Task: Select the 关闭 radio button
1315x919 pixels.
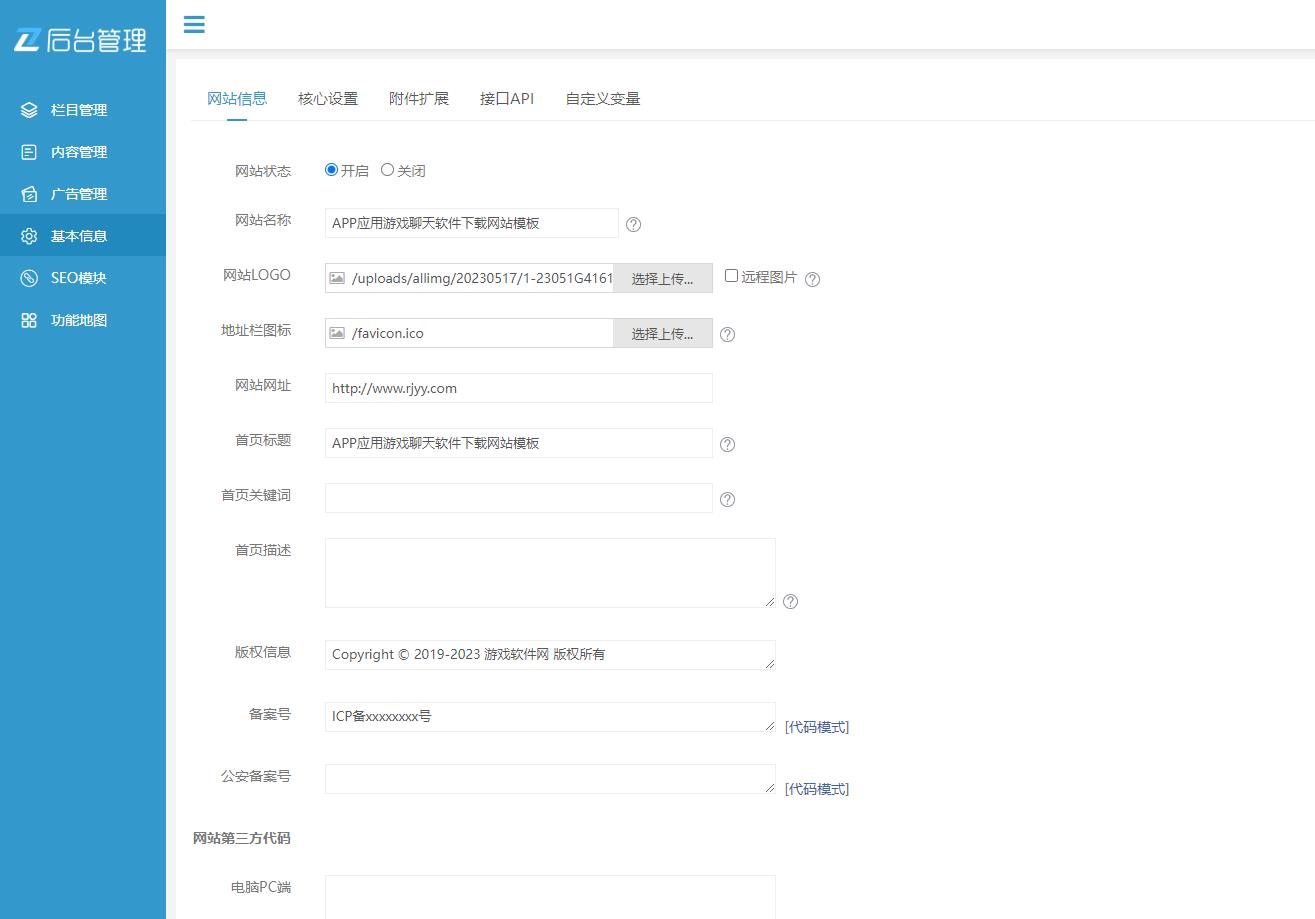Action: tap(387, 170)
